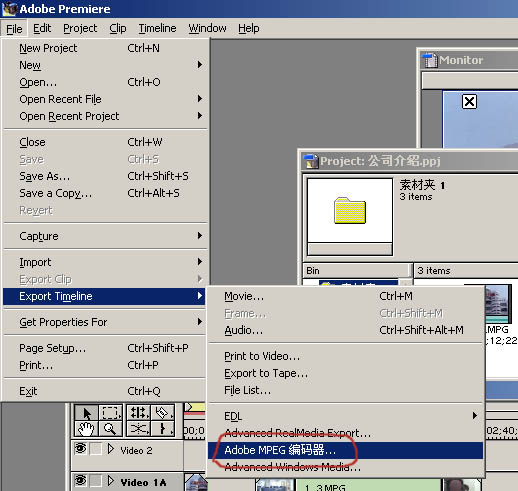Expand the Capture submenu

[x=200, y=236]
